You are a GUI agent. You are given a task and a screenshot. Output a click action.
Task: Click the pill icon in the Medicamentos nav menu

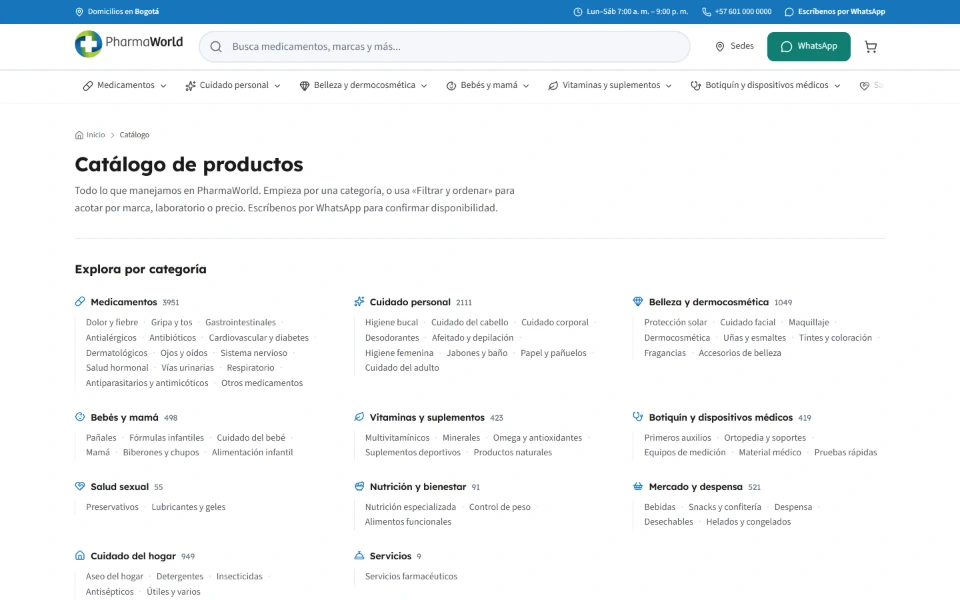pyautogui.click(x=88, y=86)
